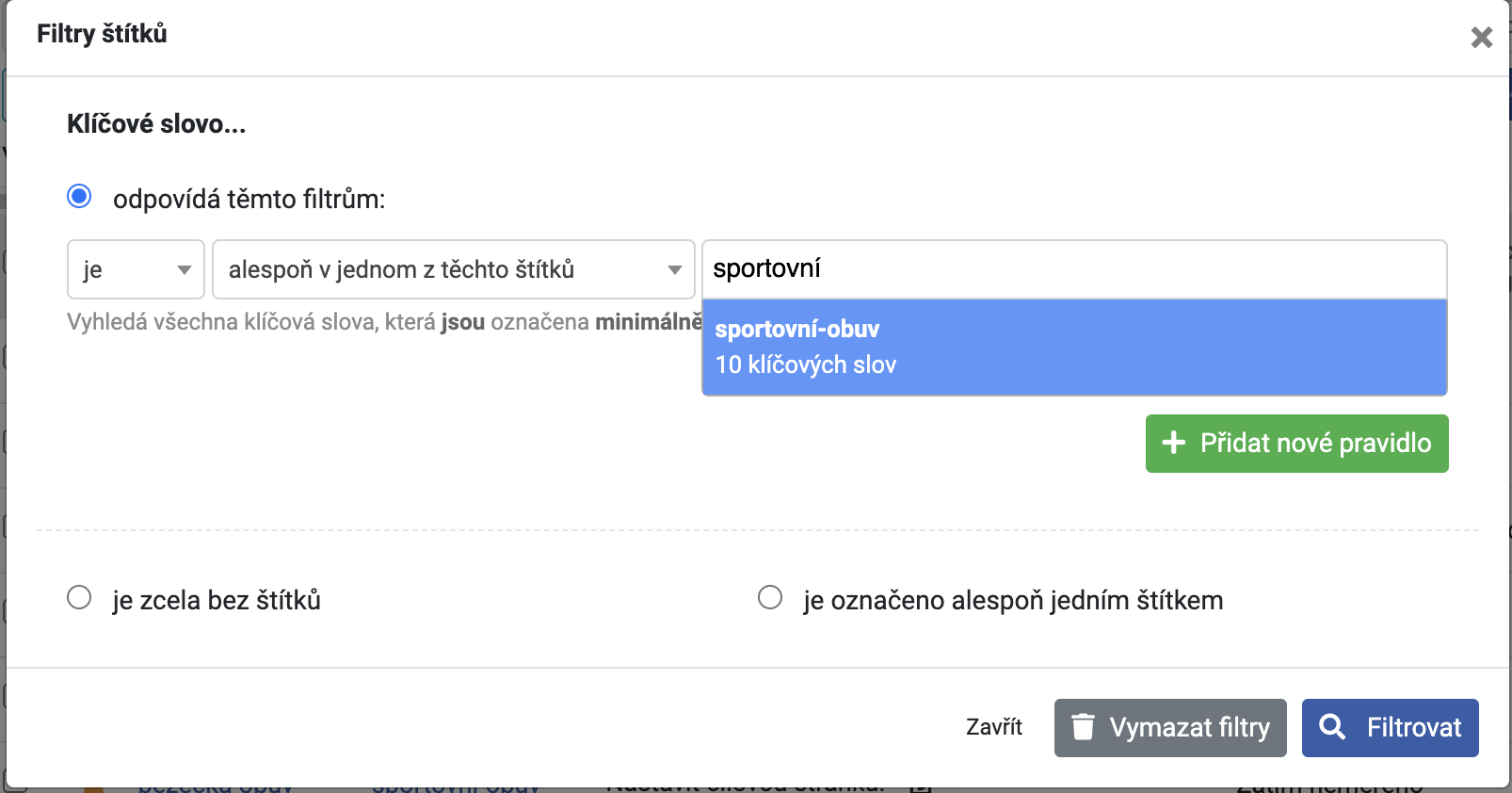The height and width of the screenshot is (793, 1512).
Task: Click the Zavřít link
Action: pyautogui.click(x=994, y=727)
